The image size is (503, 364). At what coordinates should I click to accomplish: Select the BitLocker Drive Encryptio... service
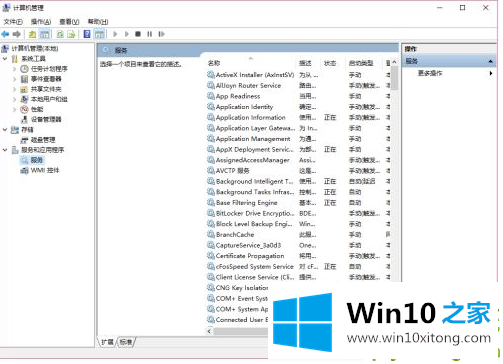click(x=298, y=213)
